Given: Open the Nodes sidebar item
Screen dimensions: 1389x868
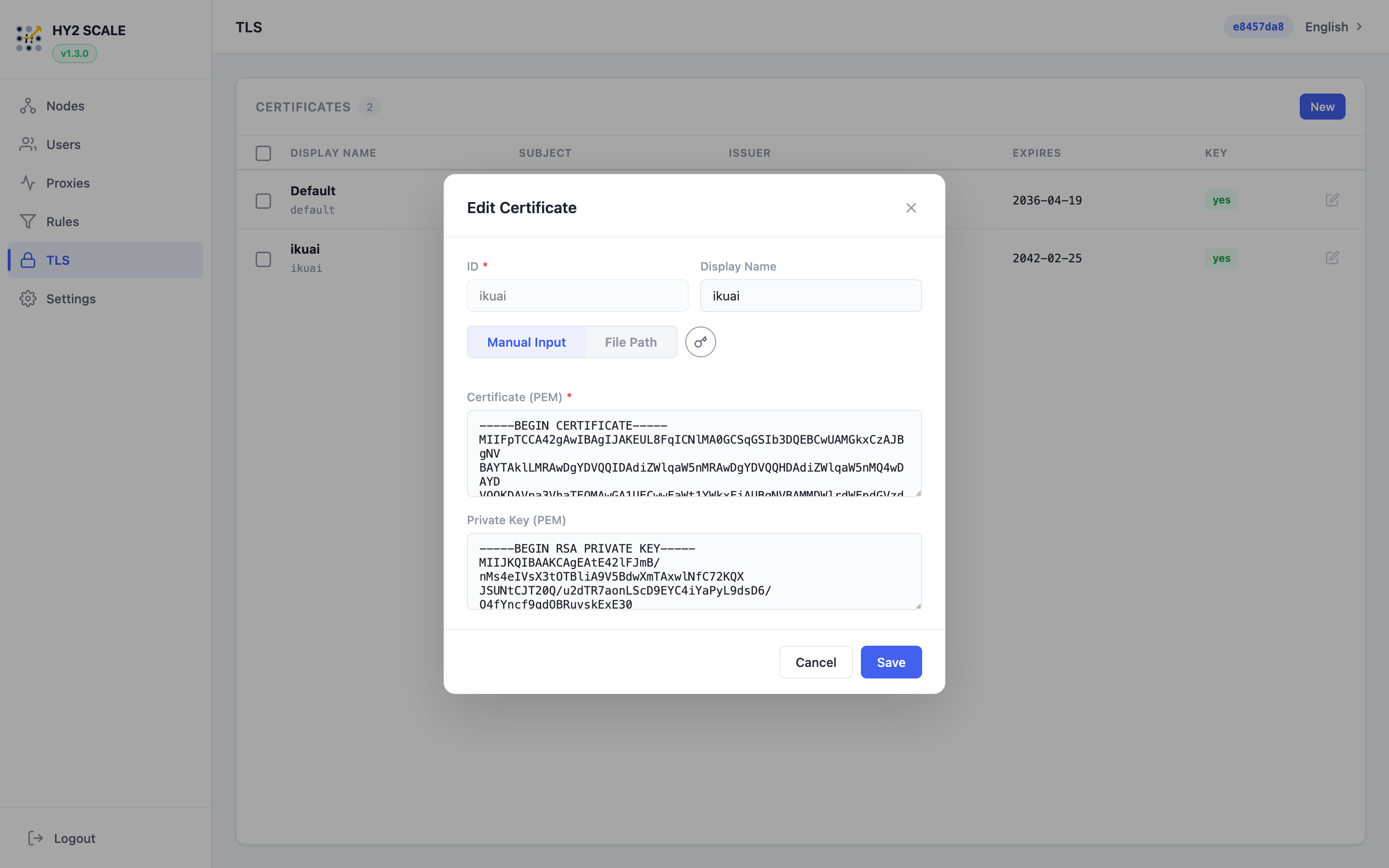Looking at the screenshot, I should pyautogui.click(x=65, y=106).
